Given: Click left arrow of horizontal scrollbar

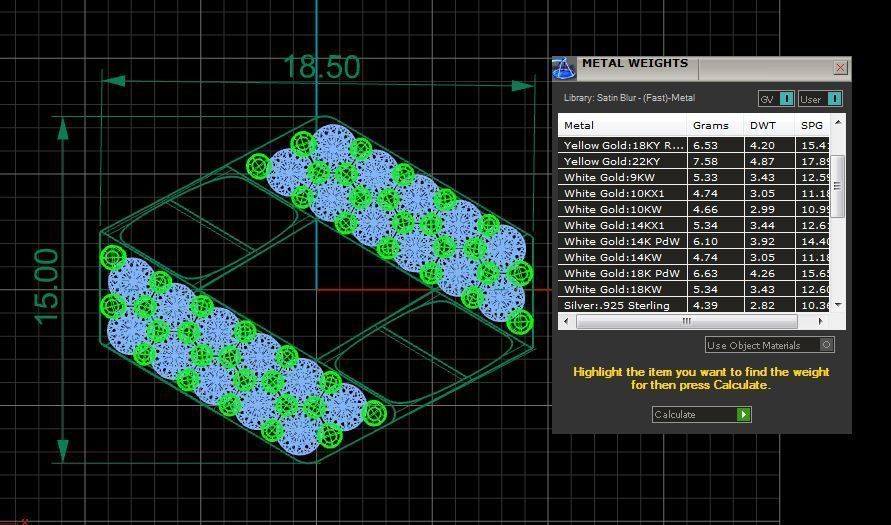Looking at the screenshot, I should pyautogui.click(x=566, y=321).
